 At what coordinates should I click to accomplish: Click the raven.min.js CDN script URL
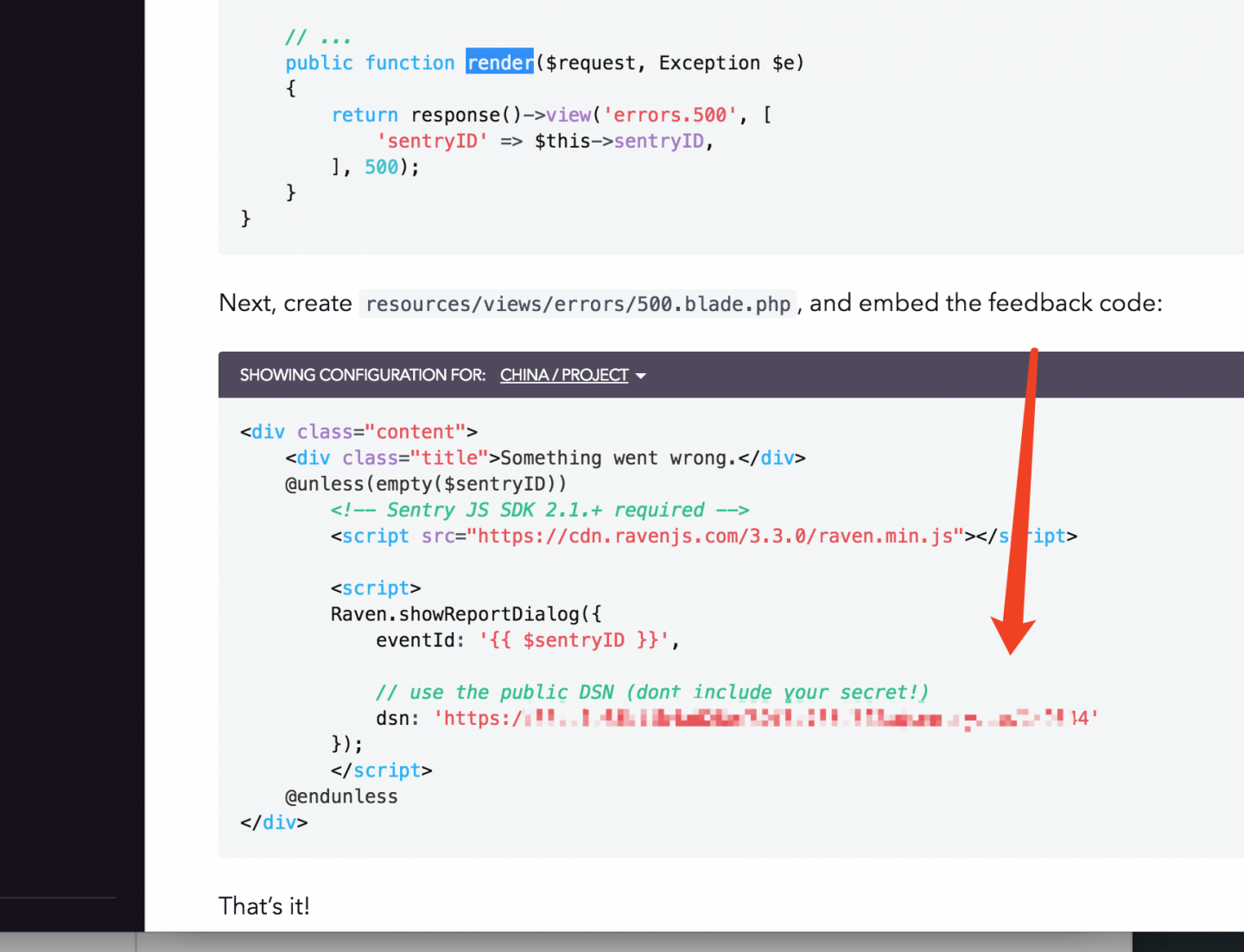714,536
